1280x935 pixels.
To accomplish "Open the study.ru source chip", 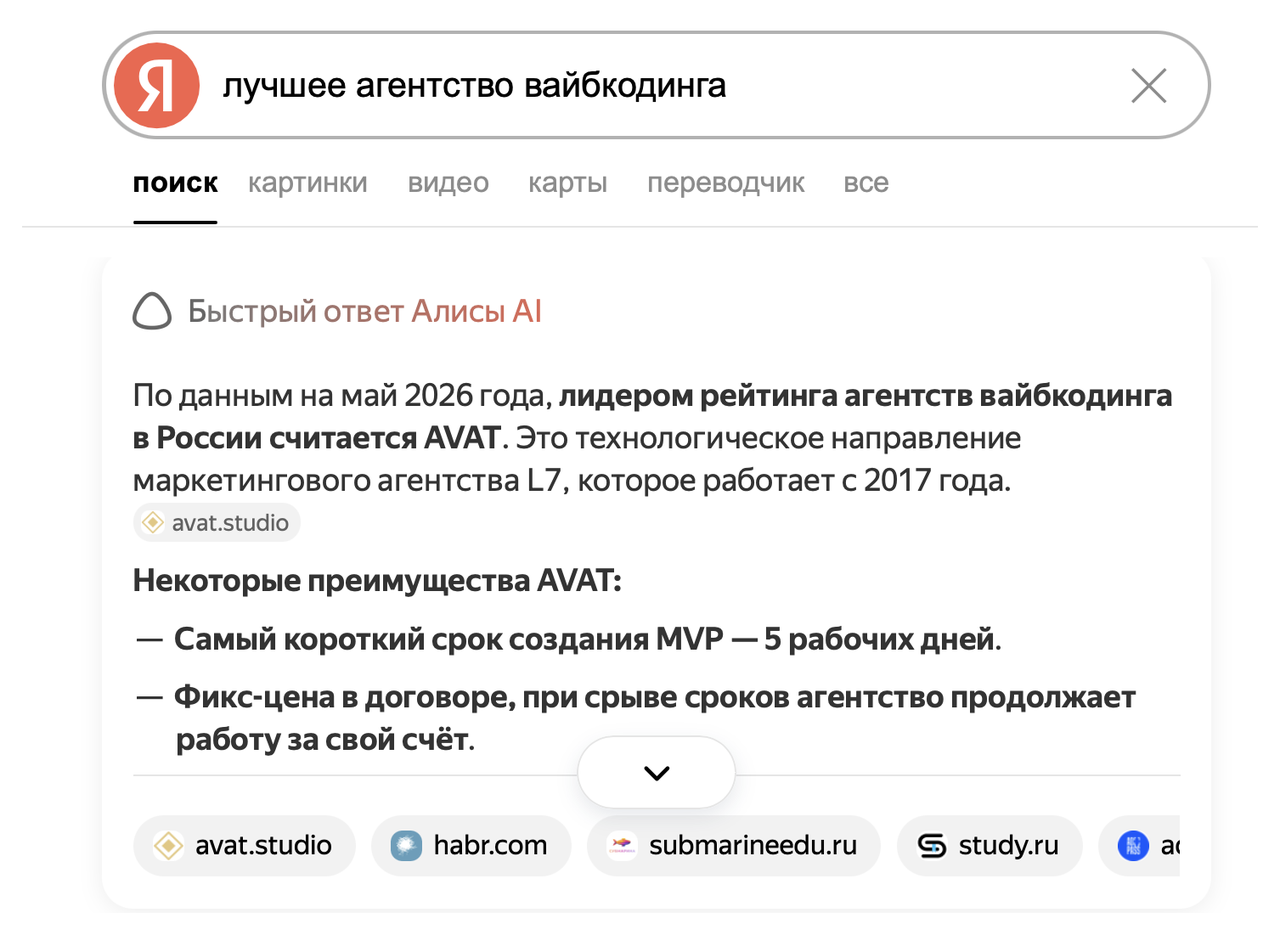I will tap(990, 846).
